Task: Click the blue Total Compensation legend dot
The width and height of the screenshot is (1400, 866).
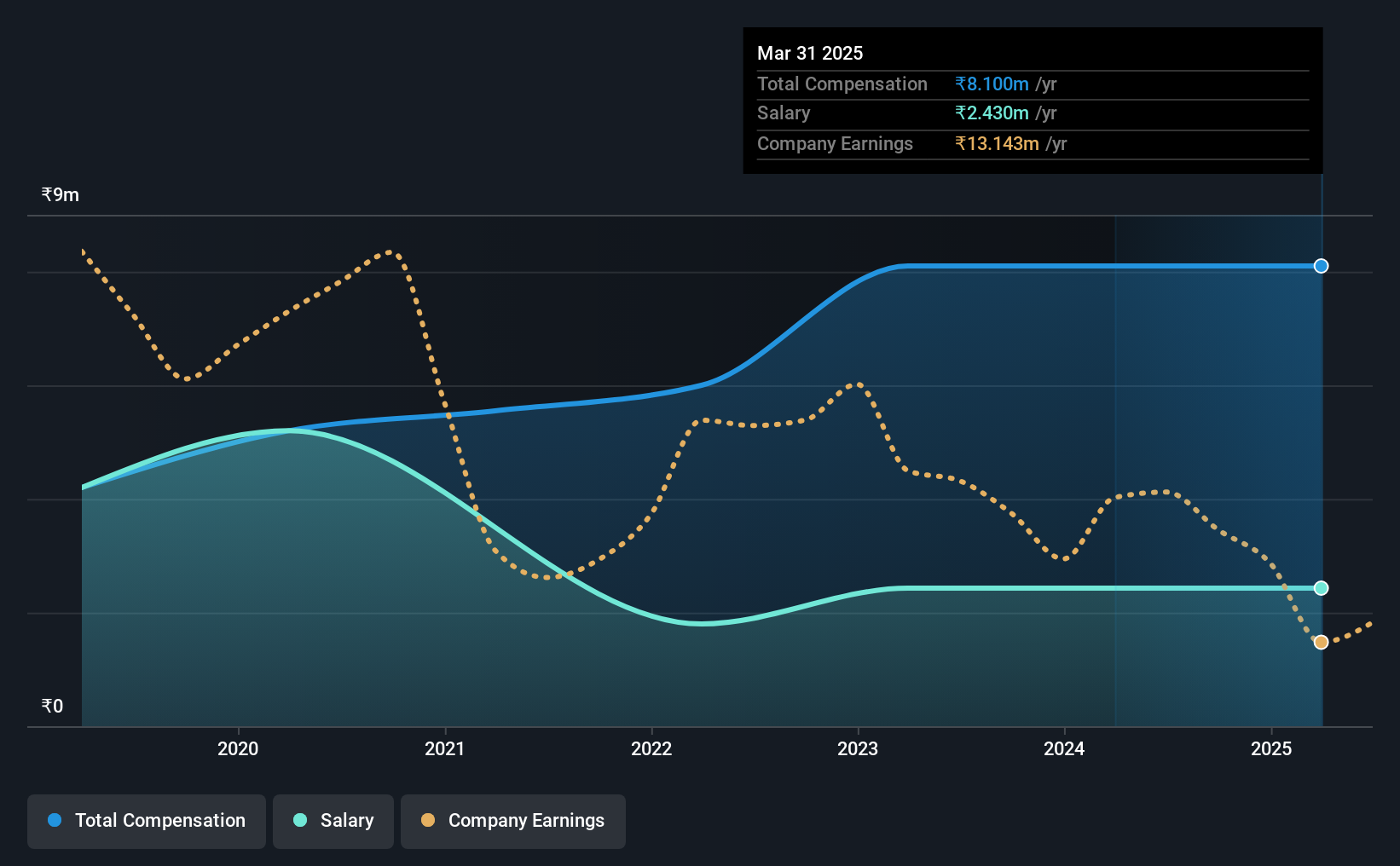Action: click(x=55, y=820)
